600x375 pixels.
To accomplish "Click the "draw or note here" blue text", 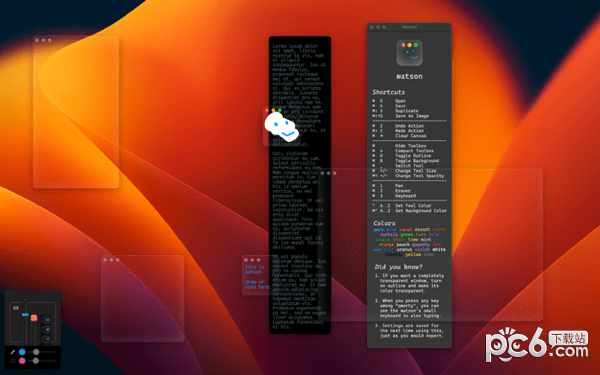I will [257, 284].
